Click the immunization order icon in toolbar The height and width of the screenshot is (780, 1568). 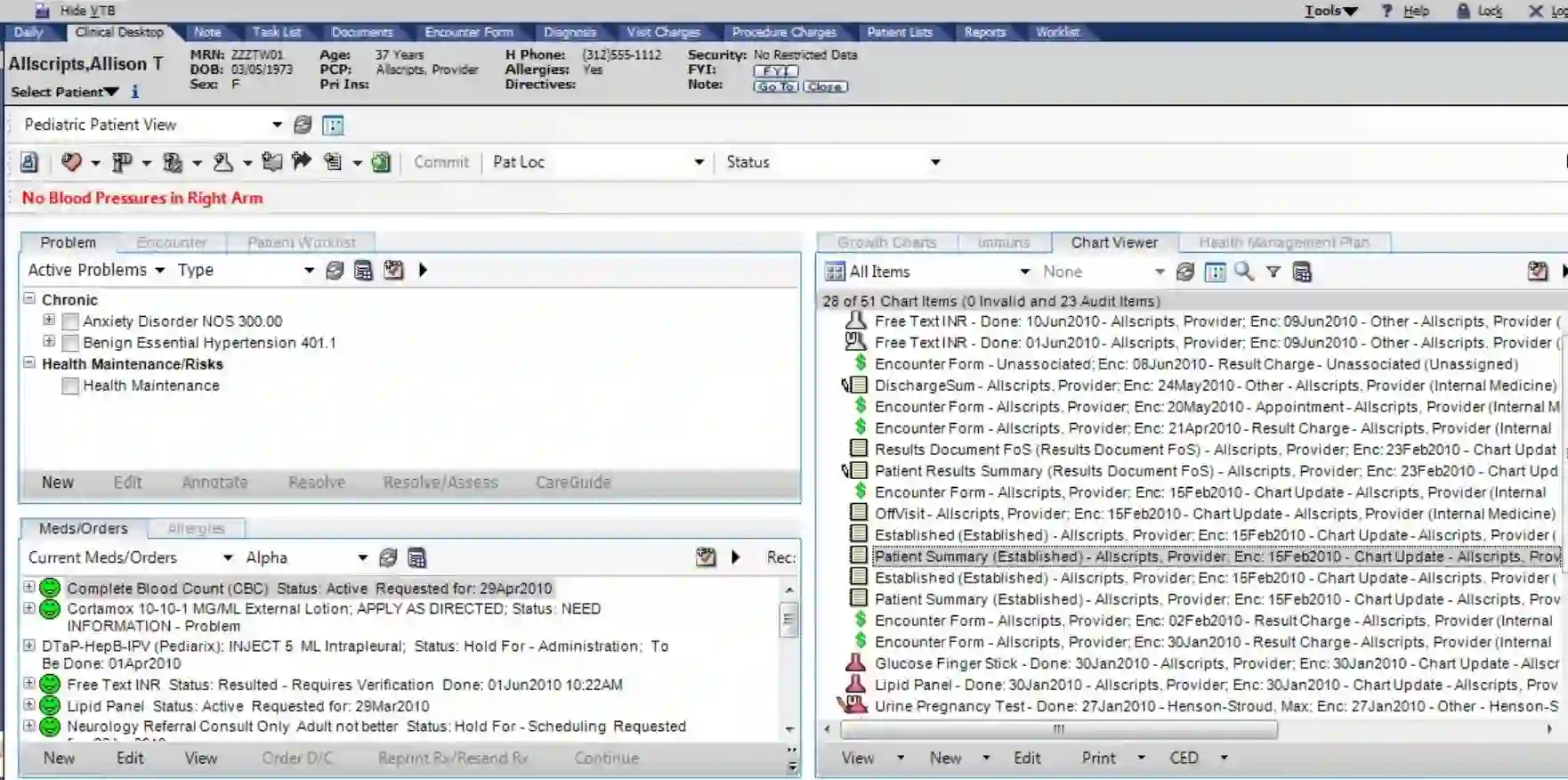click(x=173, y=162)
